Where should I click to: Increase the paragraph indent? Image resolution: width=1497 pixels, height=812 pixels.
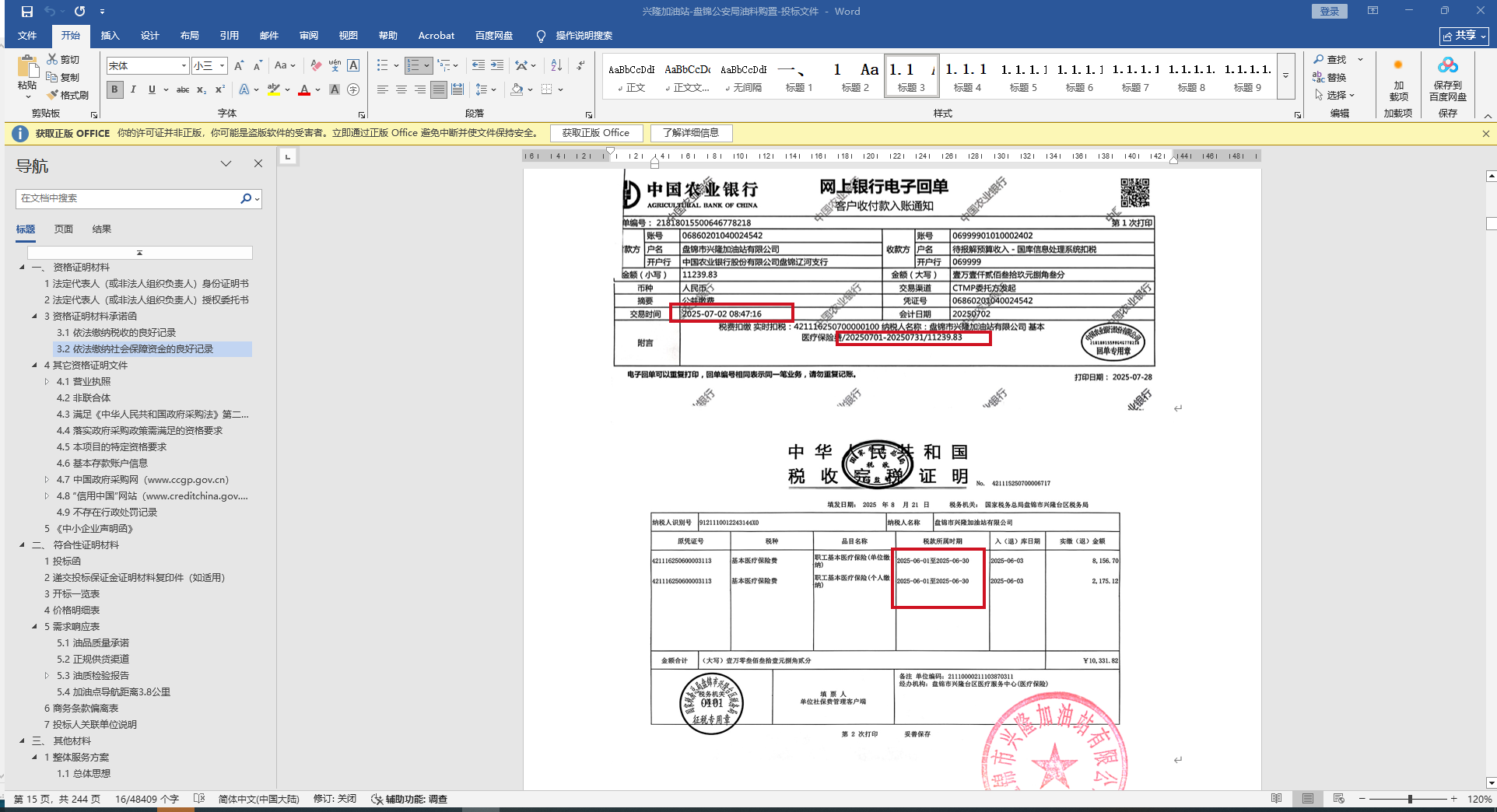tap(496, 66)
